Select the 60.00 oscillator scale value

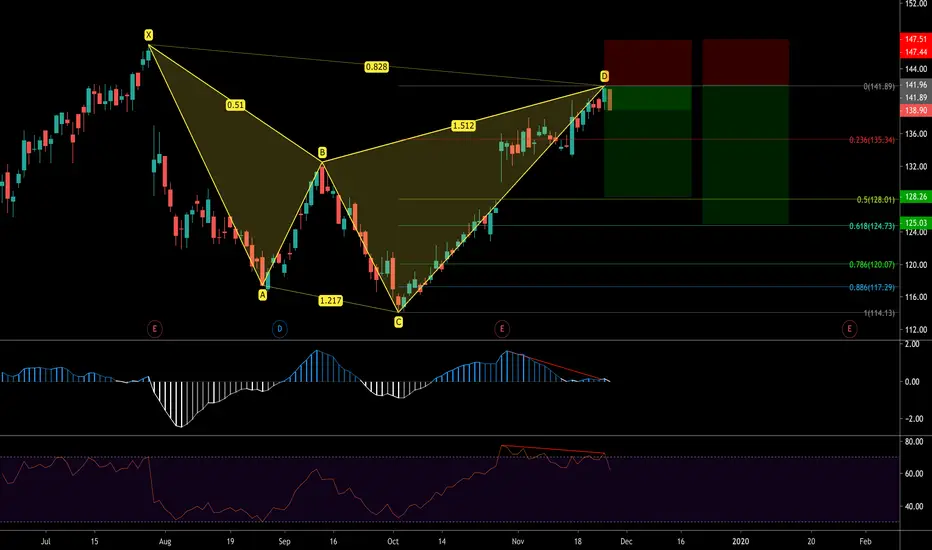(914, 474)
